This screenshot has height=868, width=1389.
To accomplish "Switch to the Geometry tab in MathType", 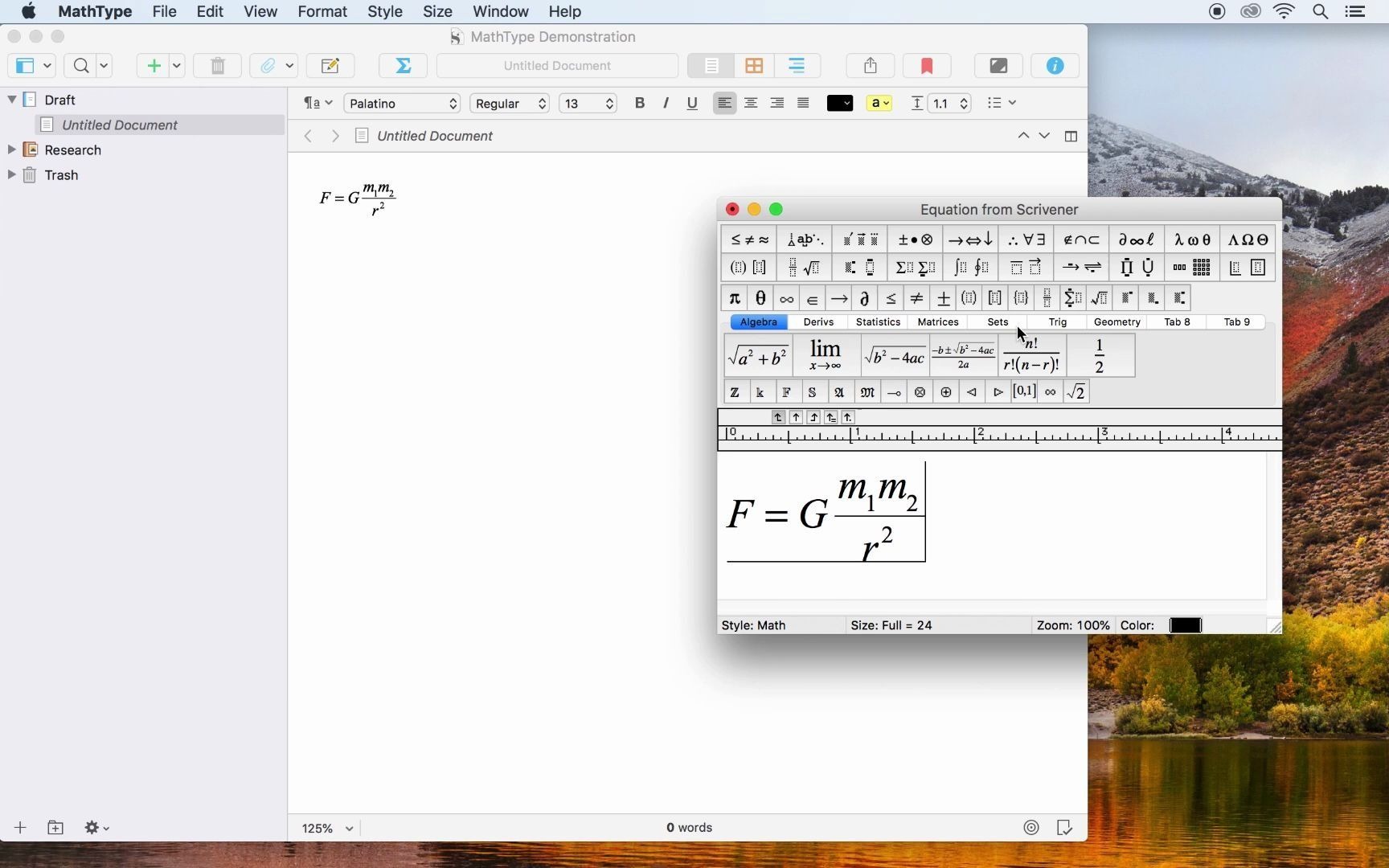I will (1117, 322).
